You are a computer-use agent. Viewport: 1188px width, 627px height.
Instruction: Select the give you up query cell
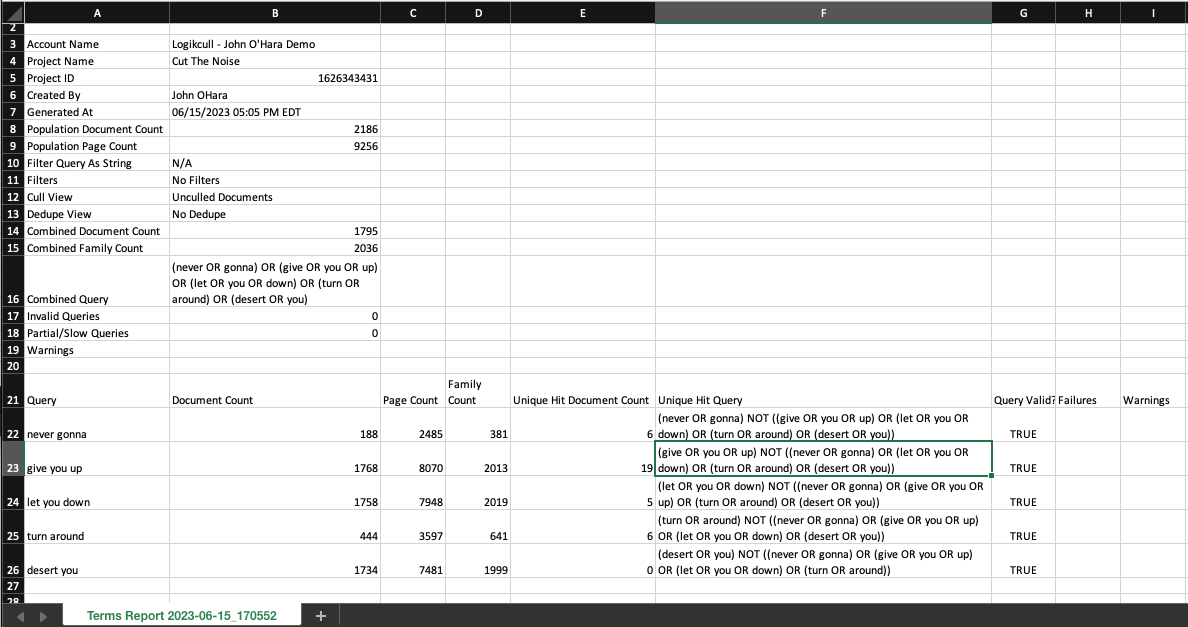(x=97, y=460)
